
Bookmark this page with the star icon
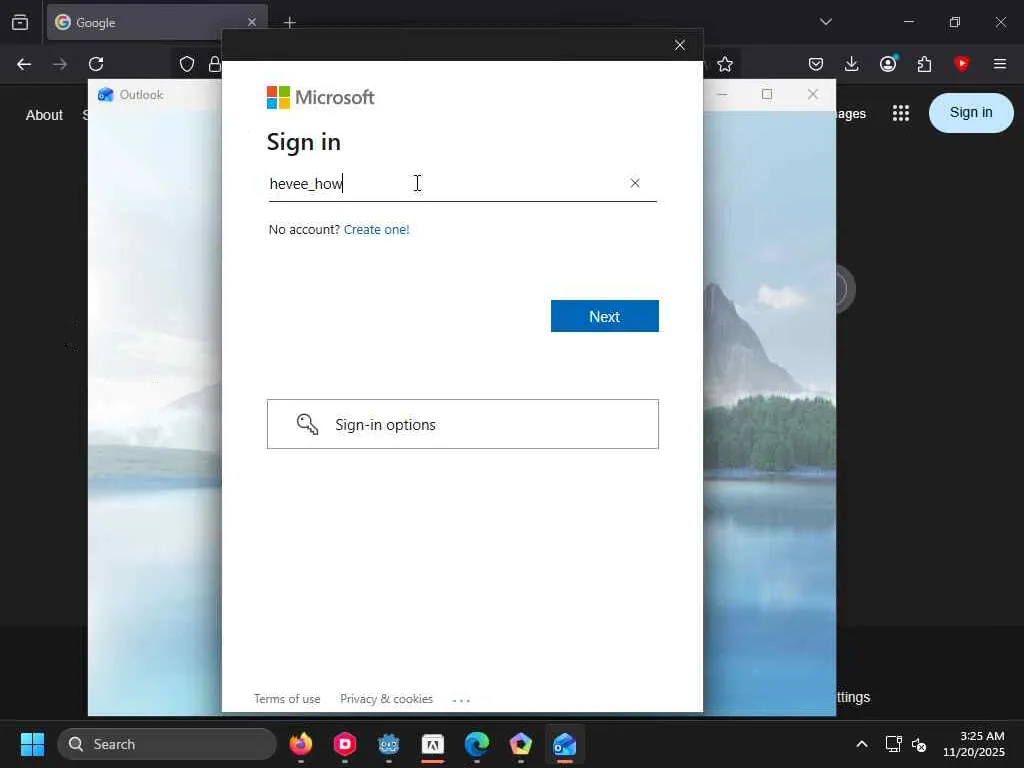725,64
